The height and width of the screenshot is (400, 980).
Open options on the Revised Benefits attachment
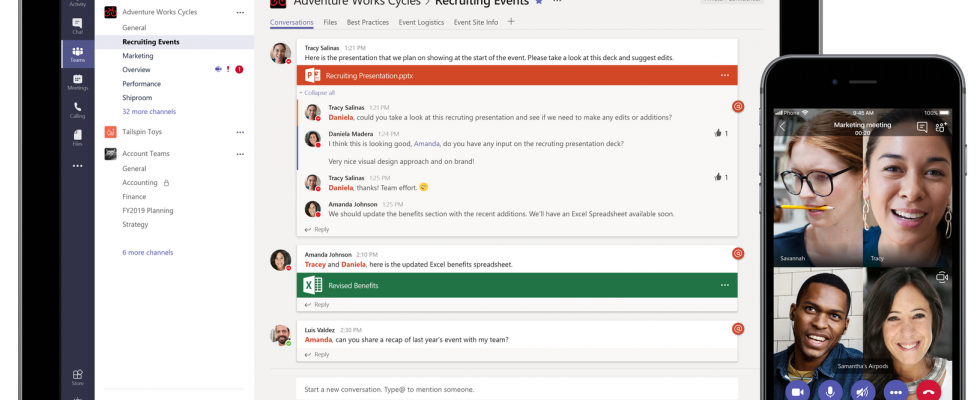724,285
